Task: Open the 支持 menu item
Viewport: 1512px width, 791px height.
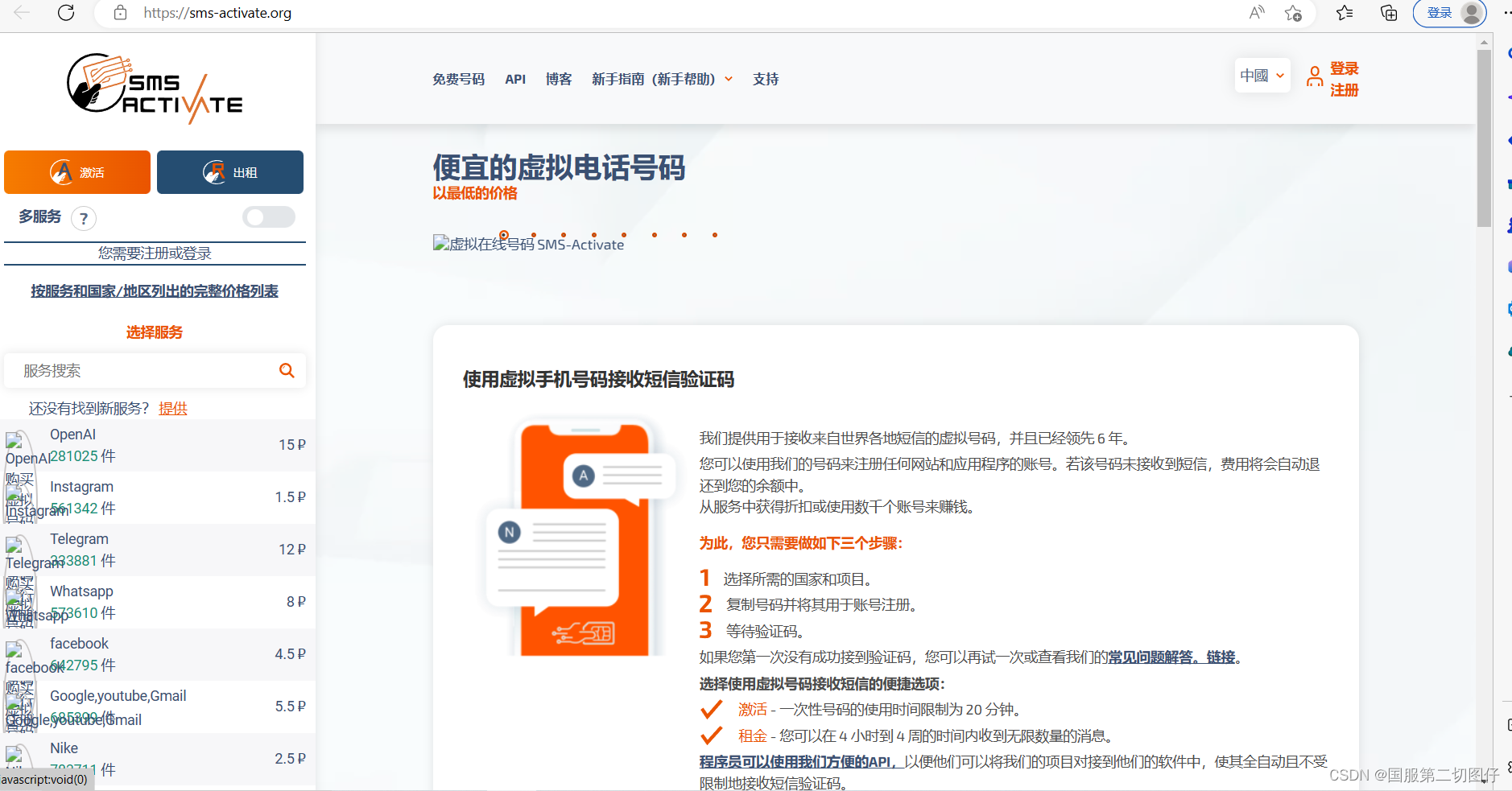Action: tap(766, 79)
